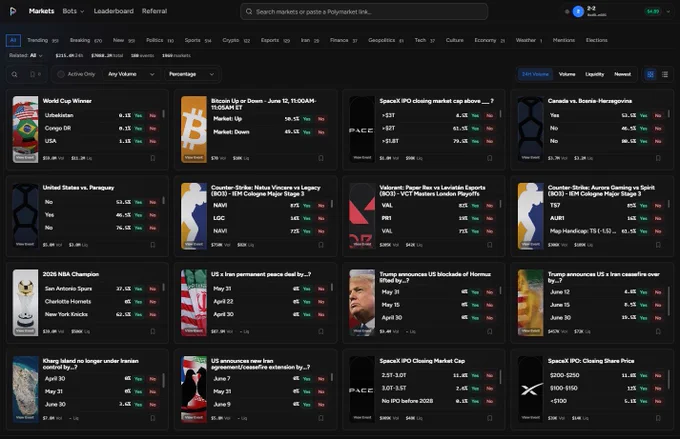Open the Bitcoin logo thumbnail
Screen dimensions: 680x439
[193, 129]
